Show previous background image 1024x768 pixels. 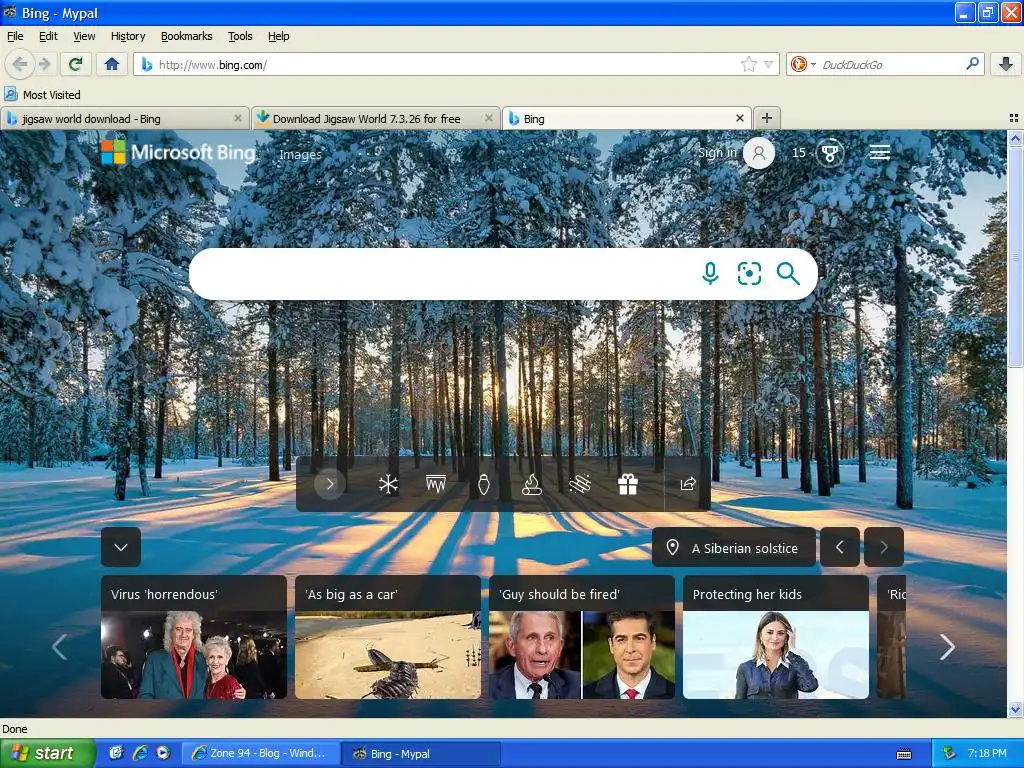(840, 547)
